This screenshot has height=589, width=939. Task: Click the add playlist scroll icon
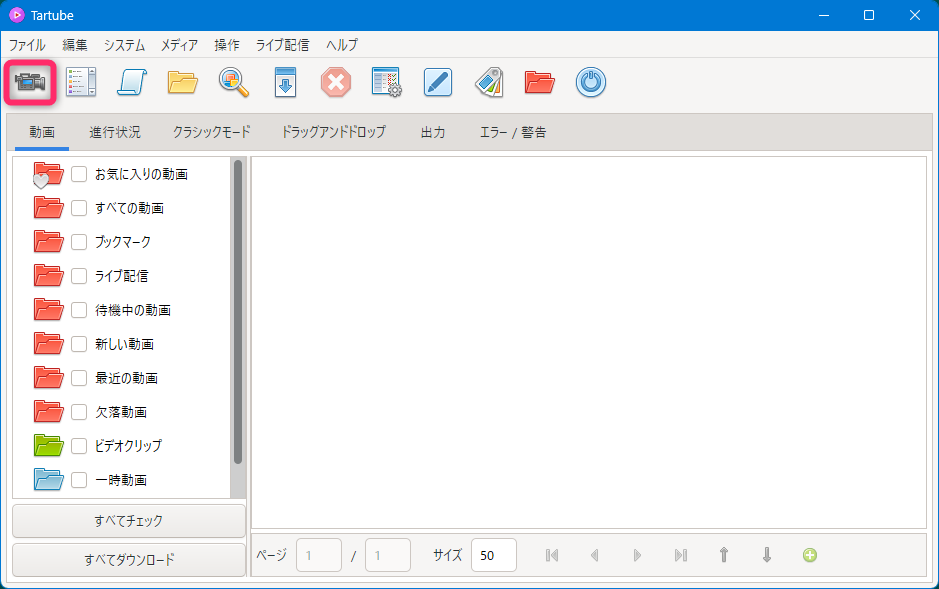point(132,82)
